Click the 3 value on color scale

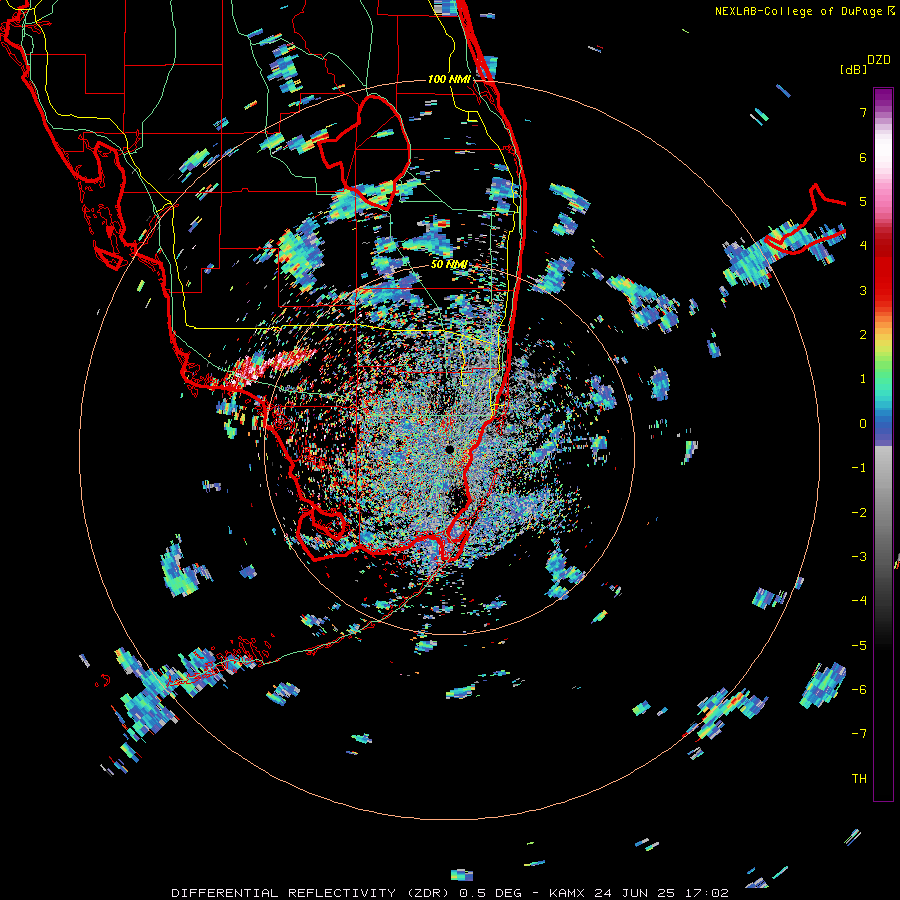pyautogui.click(x=863, y=290)
